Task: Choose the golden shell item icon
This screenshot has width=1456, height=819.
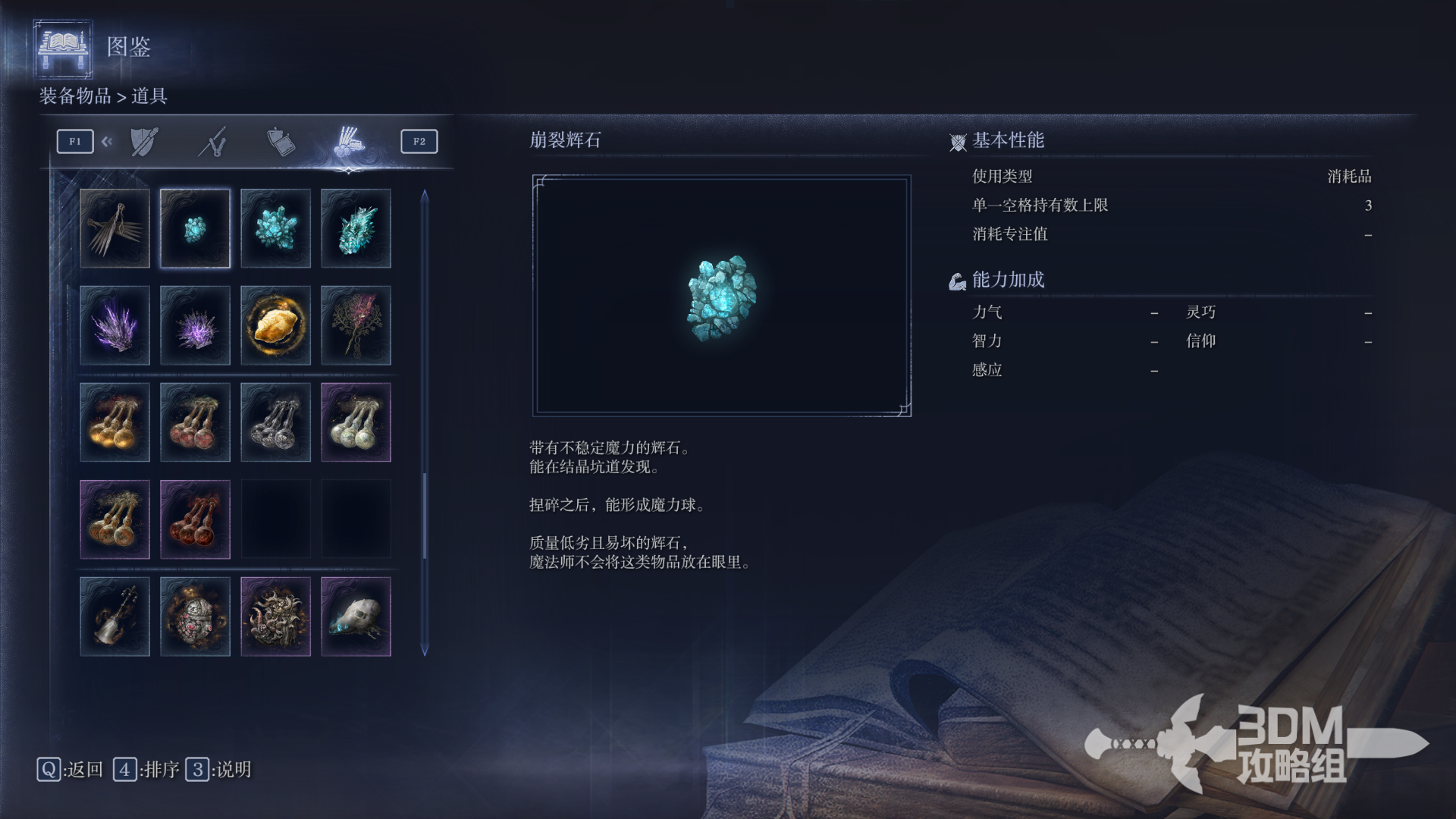Action: [x=275, y=325]
